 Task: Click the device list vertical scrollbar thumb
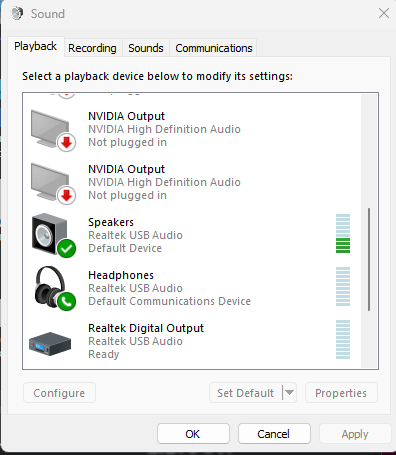coord(369,259)
